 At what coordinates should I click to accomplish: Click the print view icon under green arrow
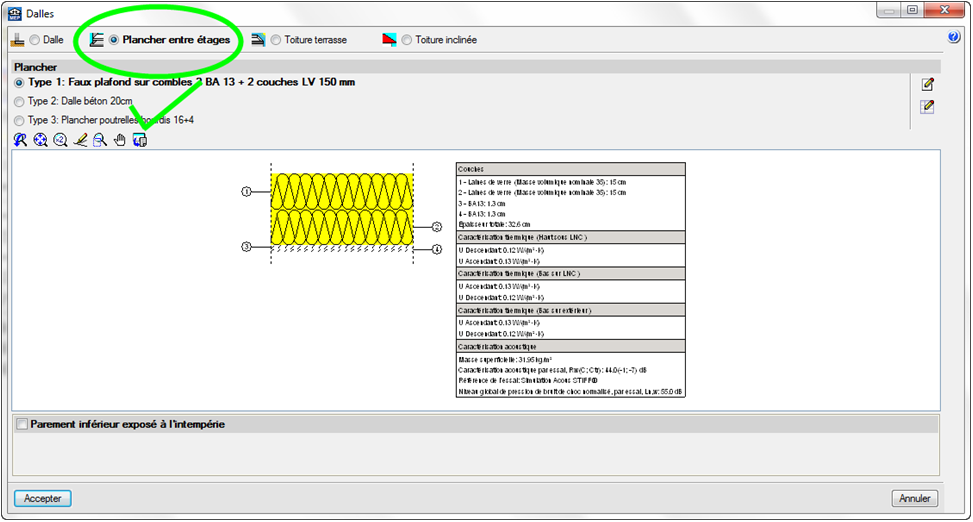click(x=140, y=140)
